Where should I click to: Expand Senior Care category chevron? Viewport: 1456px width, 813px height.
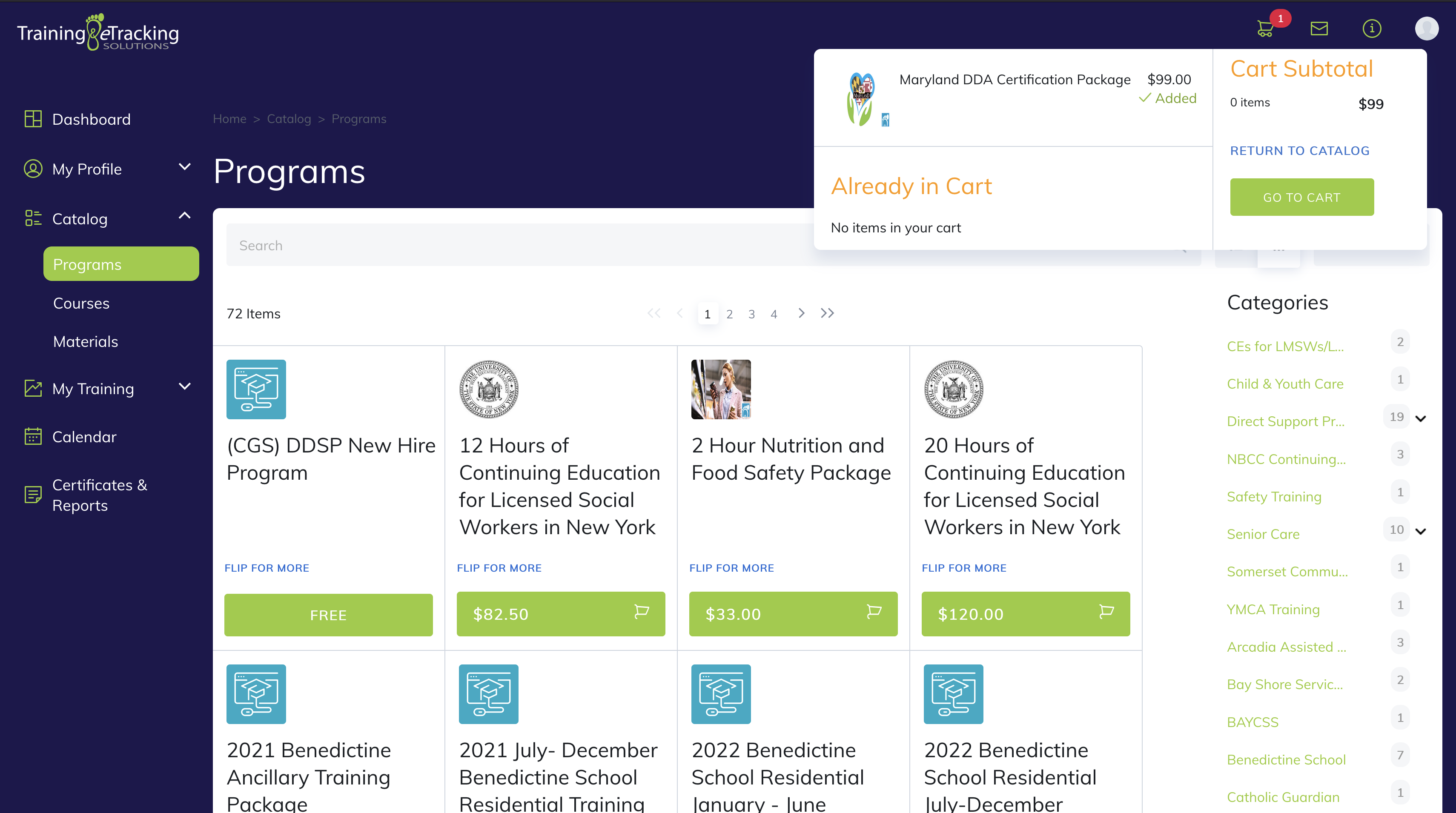point(1420,531)
